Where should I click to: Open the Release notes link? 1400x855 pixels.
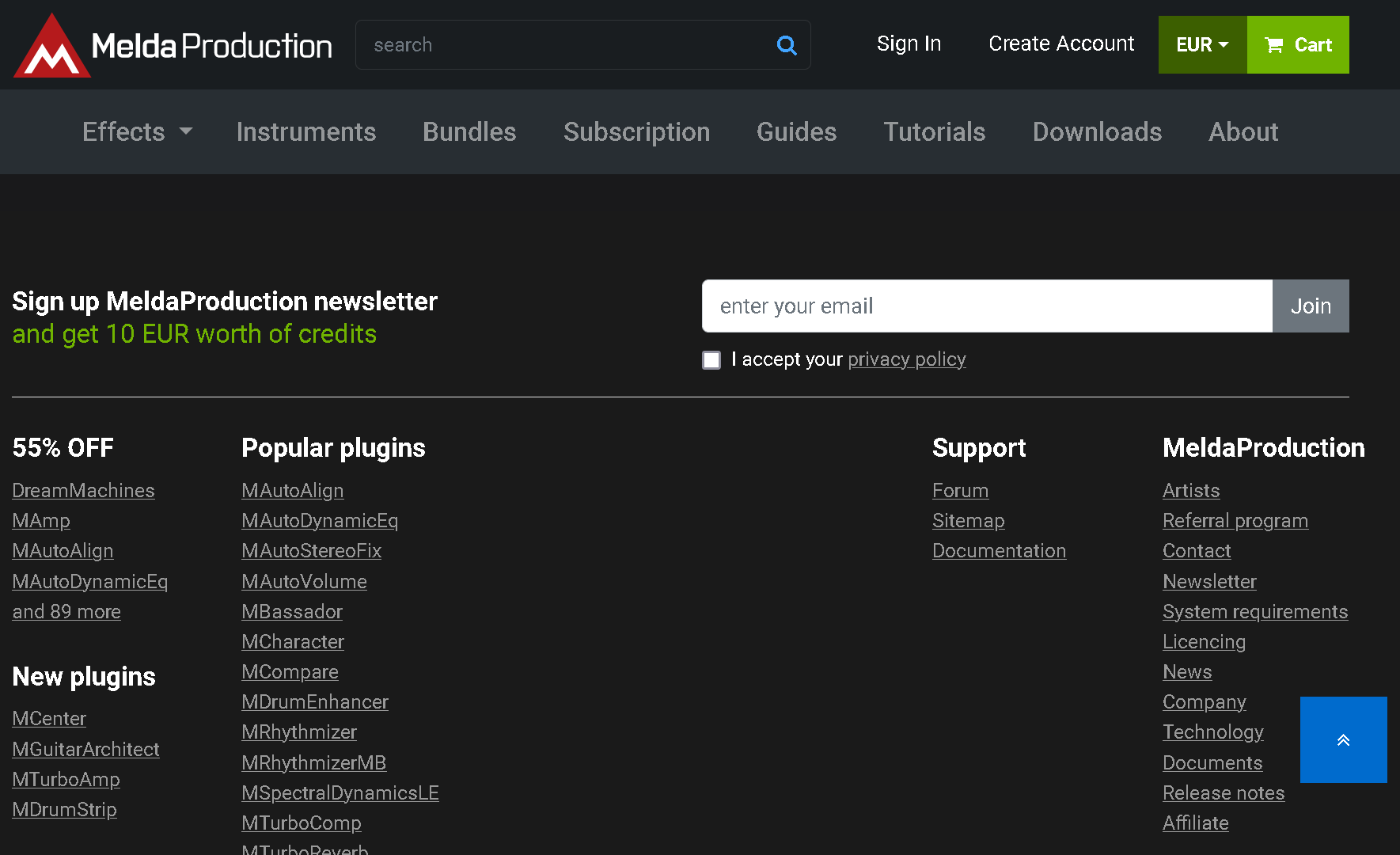point(1224,793)
